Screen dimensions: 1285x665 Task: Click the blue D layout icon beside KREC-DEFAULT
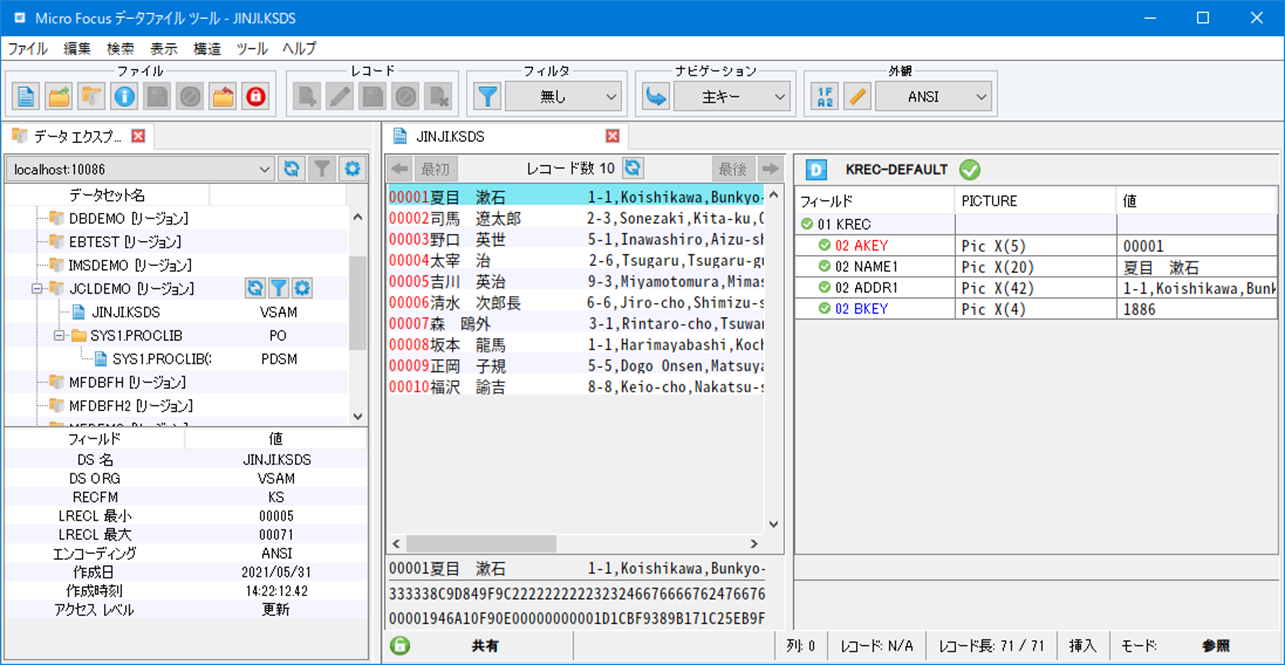[x=816, y=169]
